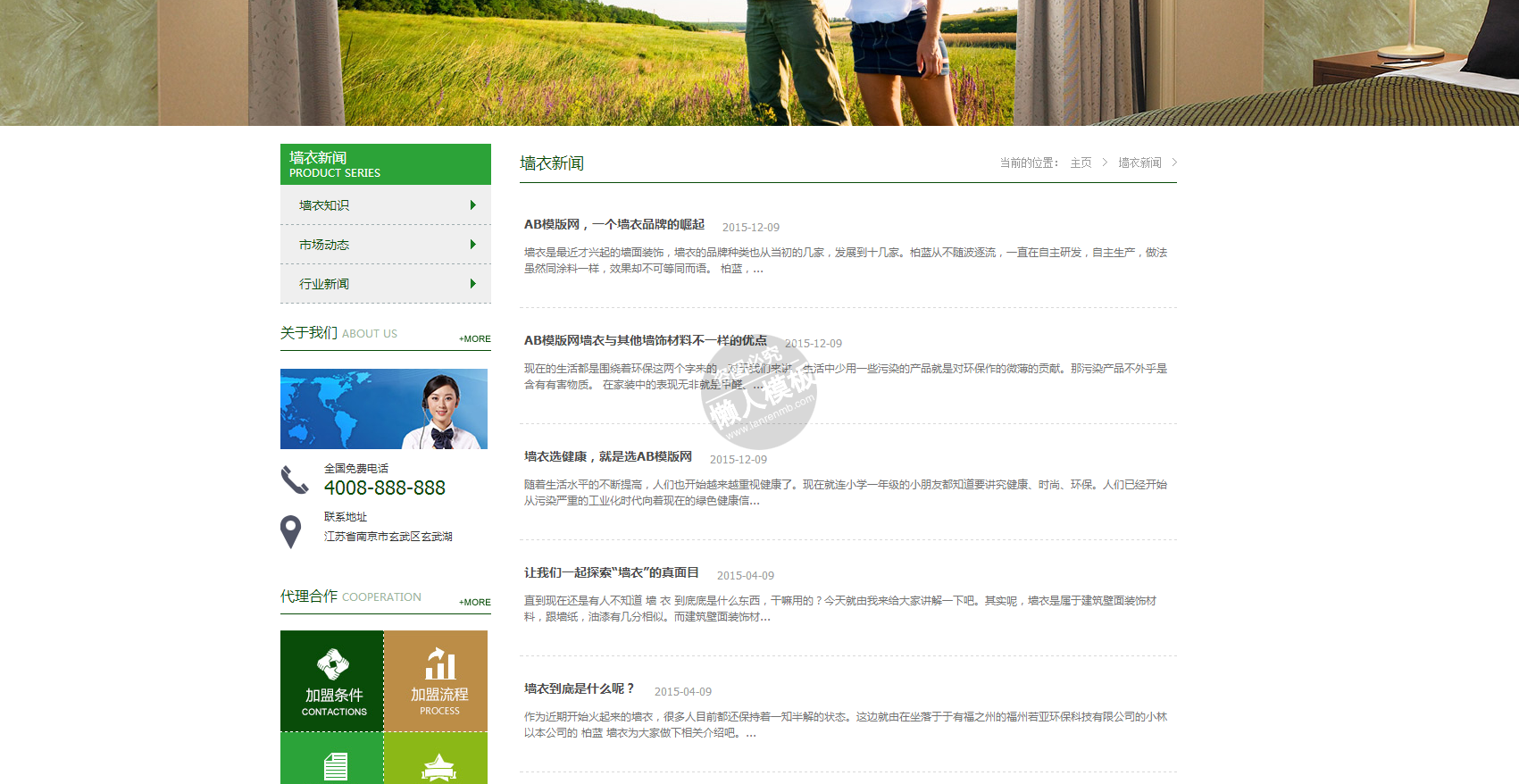
Task: Select 墙衣知识 in the sidebar menu
Action: click(x=324, y=205)
